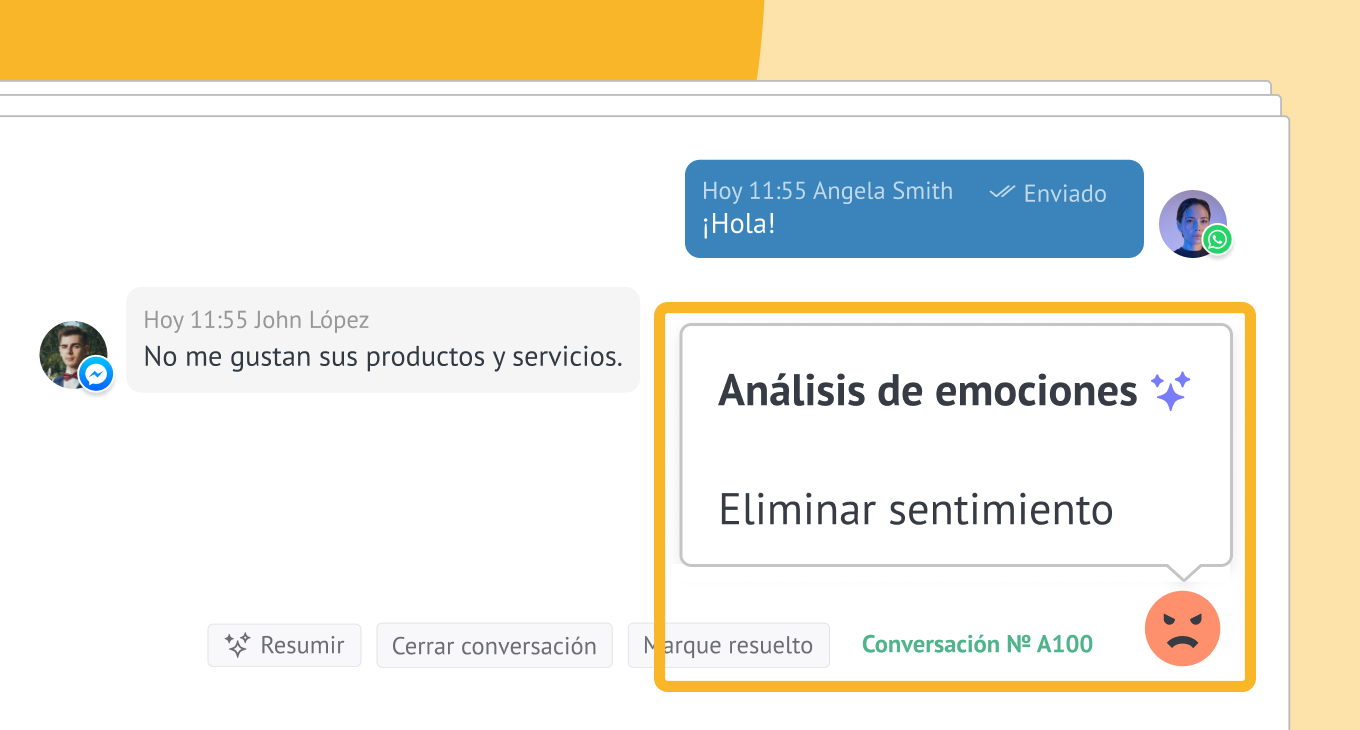Click the ¡Hola! message text

[738, 224]
